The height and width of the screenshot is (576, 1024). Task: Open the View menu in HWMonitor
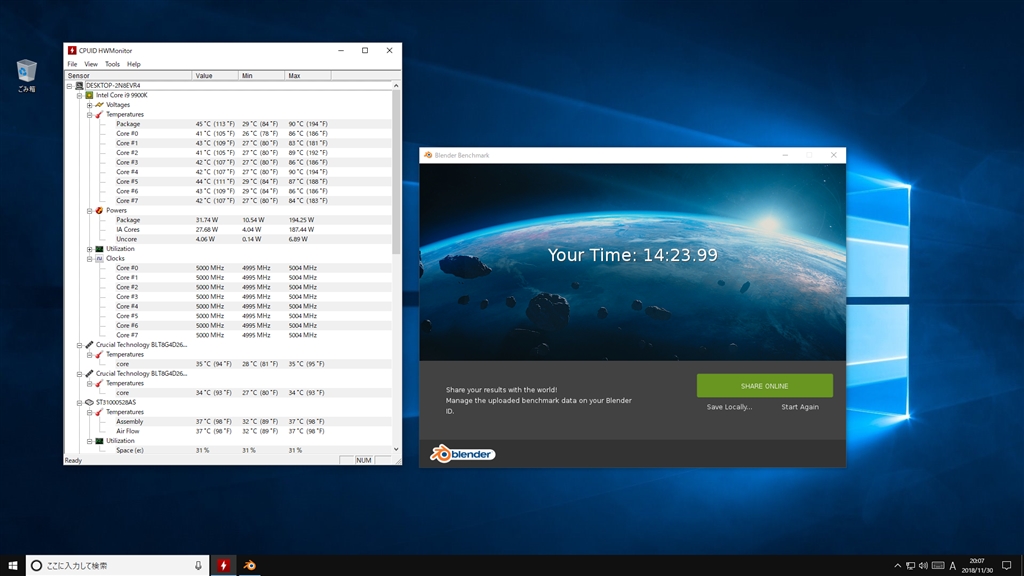(x=91, y=64)
